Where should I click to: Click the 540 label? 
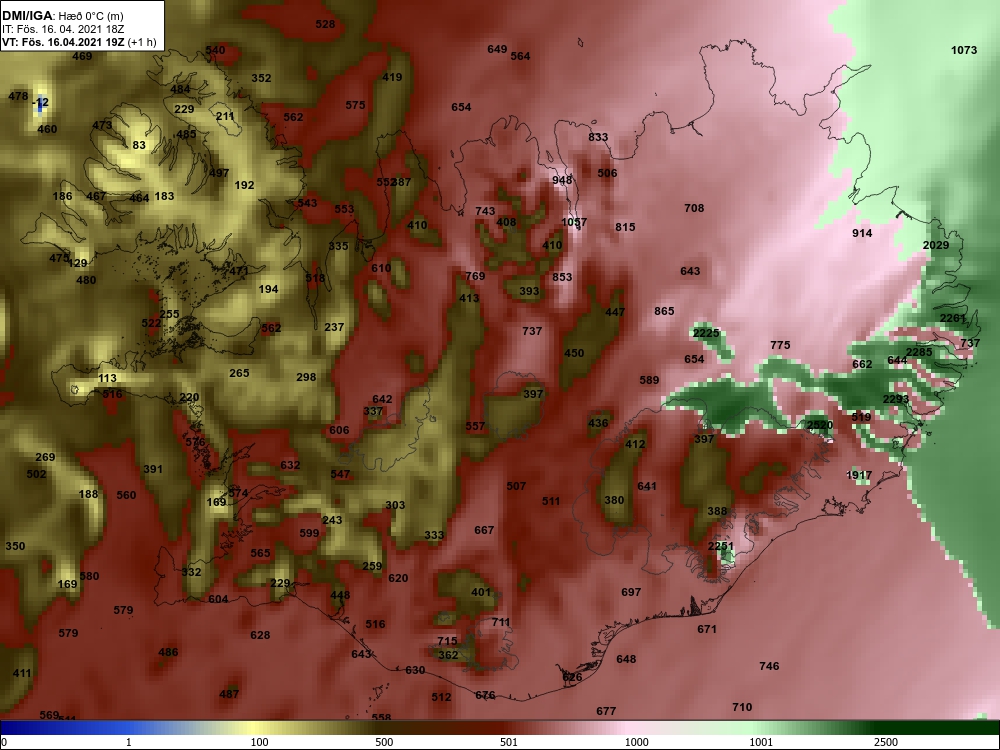(216, 50)
